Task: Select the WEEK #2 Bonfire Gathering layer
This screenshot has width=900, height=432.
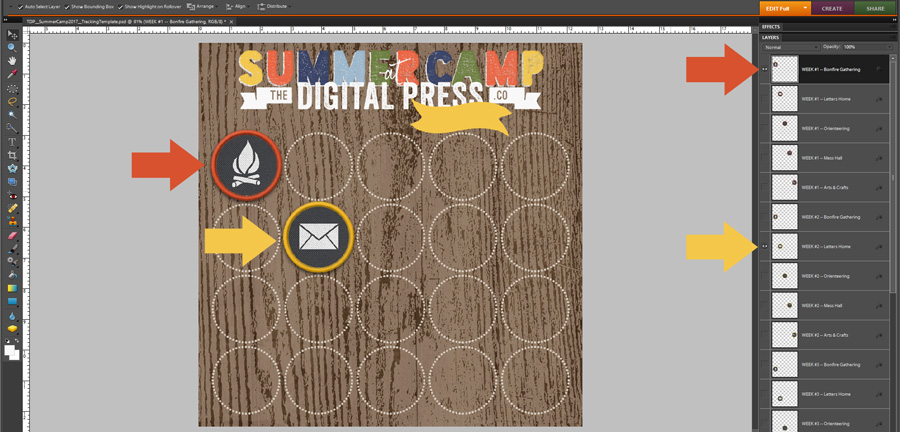Action: coord(824,217)
